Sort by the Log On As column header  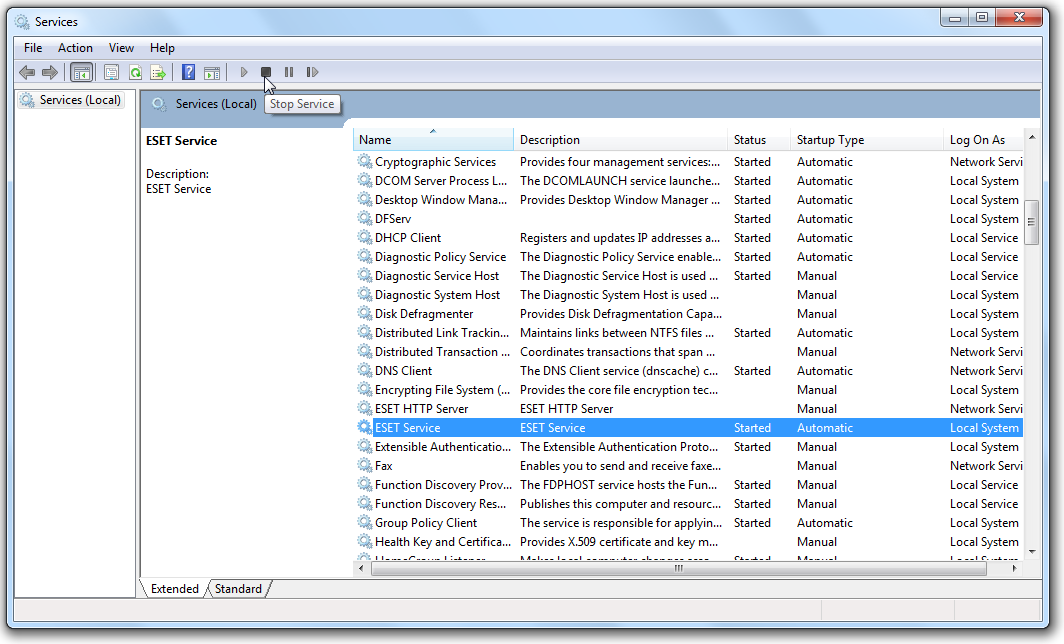tap(983, 140)
